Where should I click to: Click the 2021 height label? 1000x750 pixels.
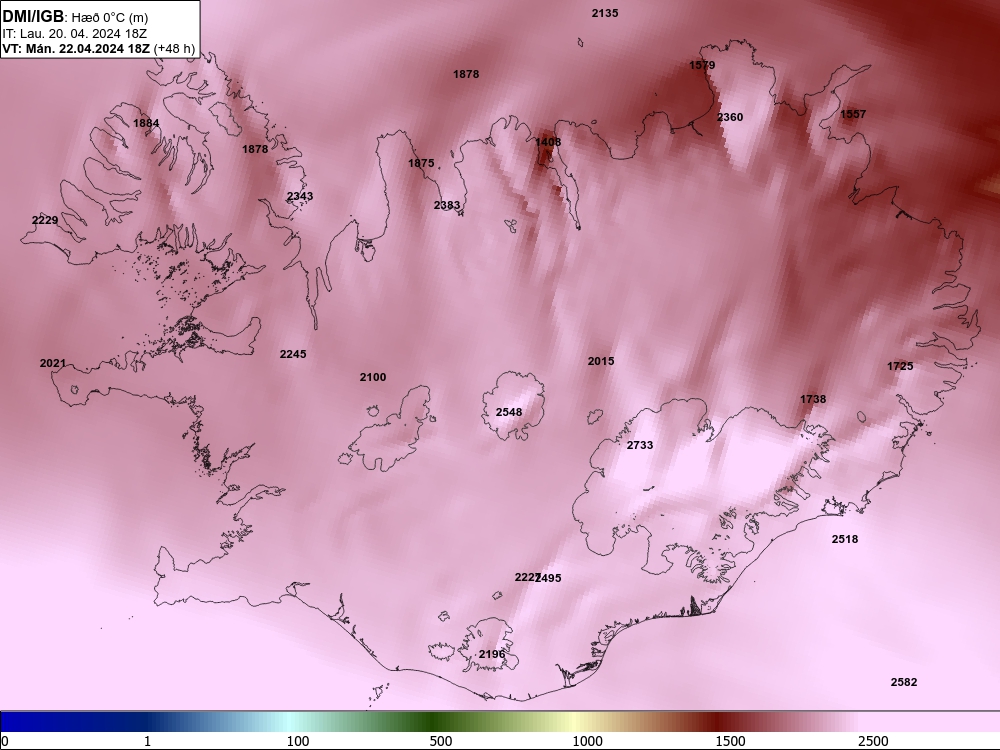pyautogui.click(x=52, y=363)
